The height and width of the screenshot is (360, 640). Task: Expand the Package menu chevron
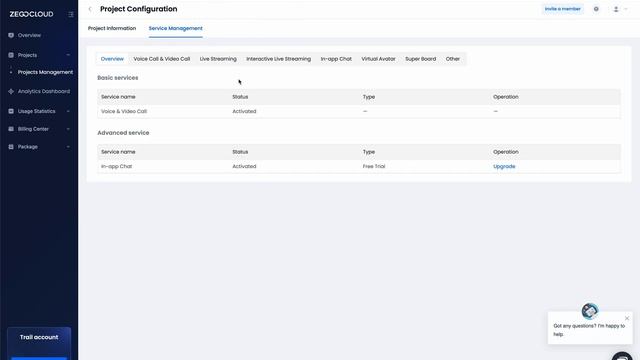click(x=68, y=147)
